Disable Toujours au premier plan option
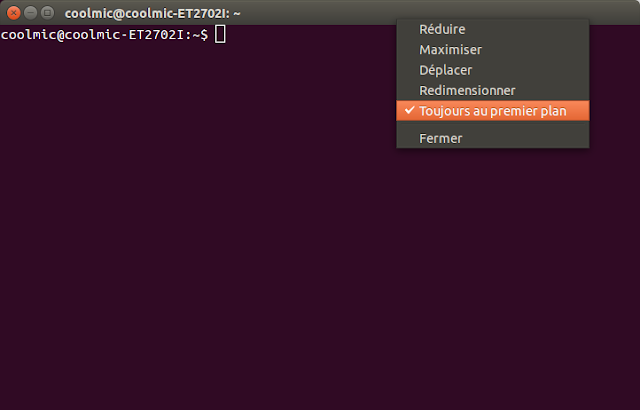The height and width of the screenshot is (410, 640). (493, 111)
